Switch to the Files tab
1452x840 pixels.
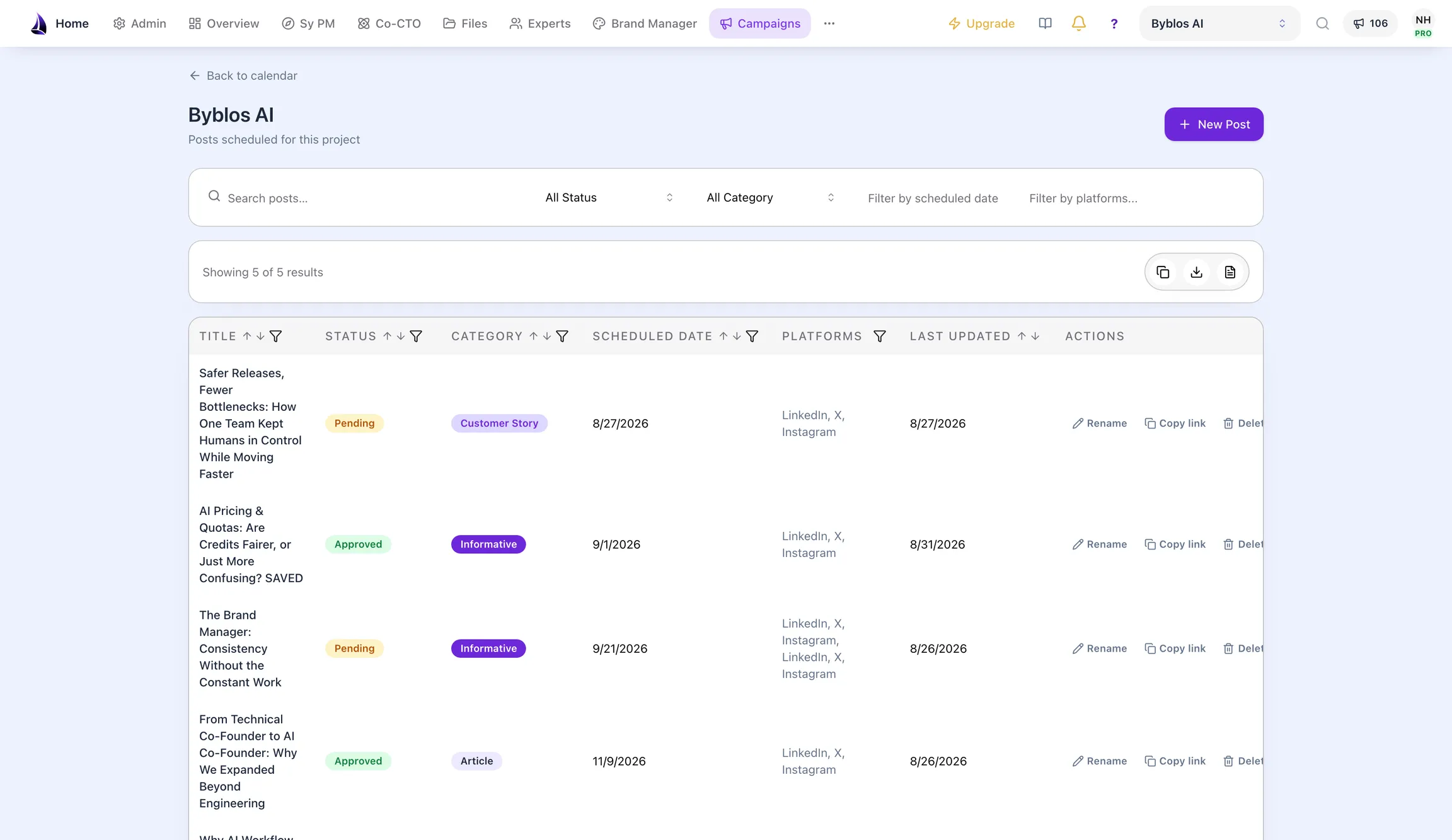click(465, 23)
